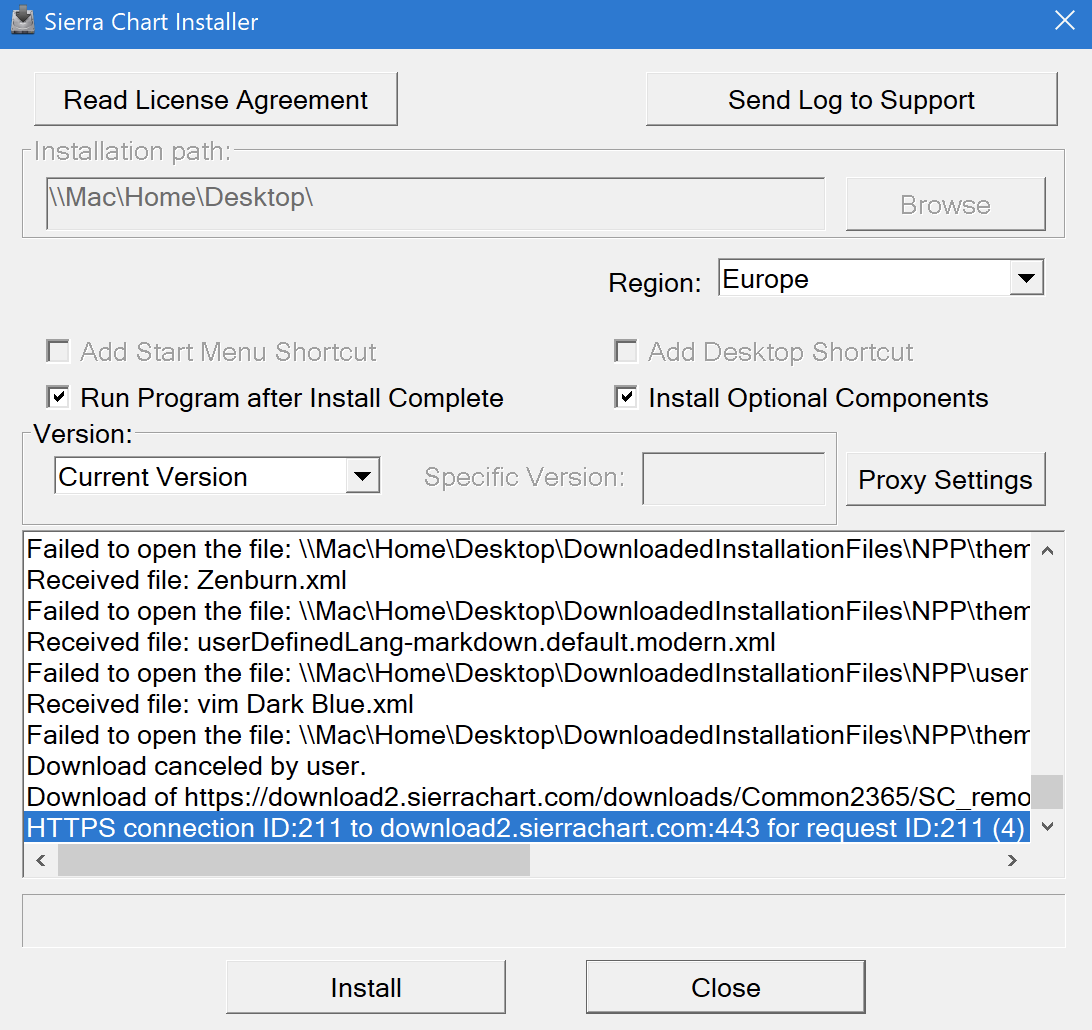Image resolution: width=1092 pixels, height=1030 pixels.
Task: Open the Current Version combo box
Action: pos(217,476)
